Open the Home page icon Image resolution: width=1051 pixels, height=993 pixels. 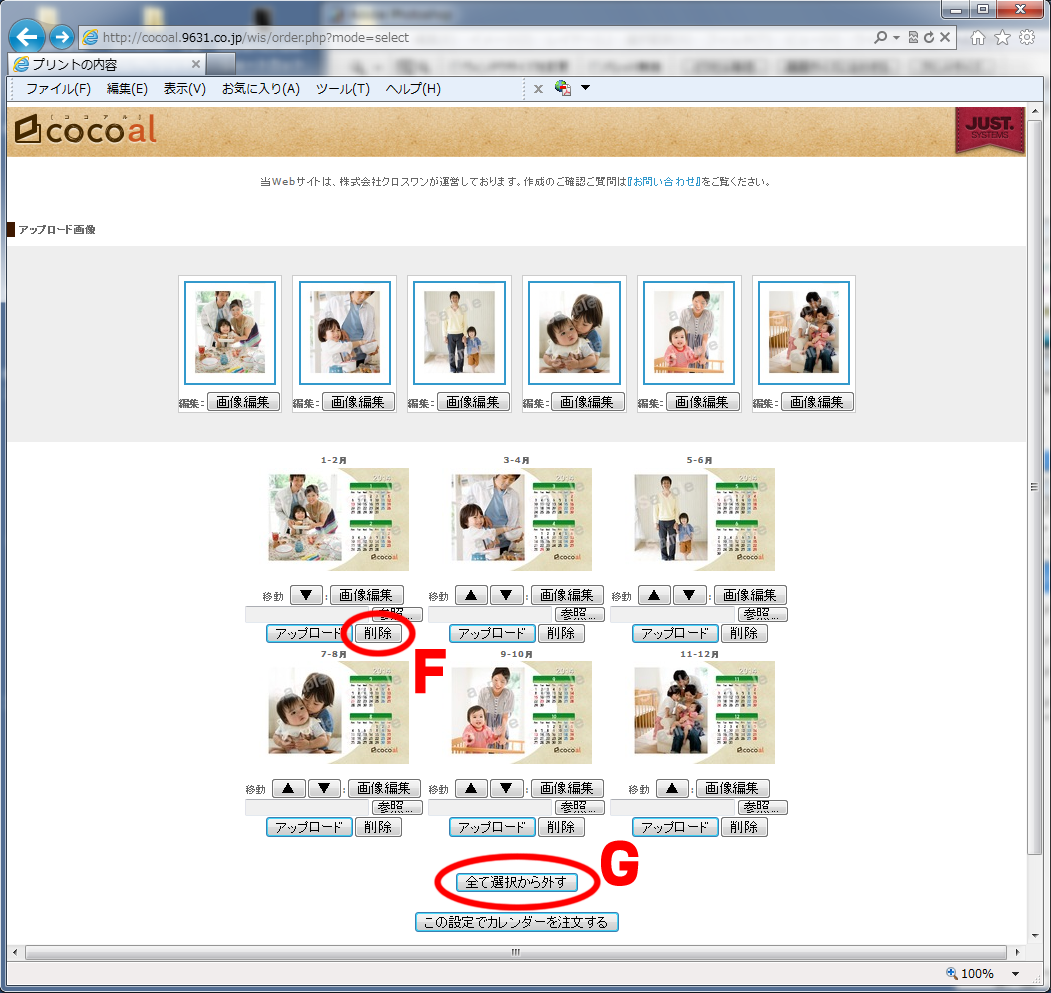[978, 38]
